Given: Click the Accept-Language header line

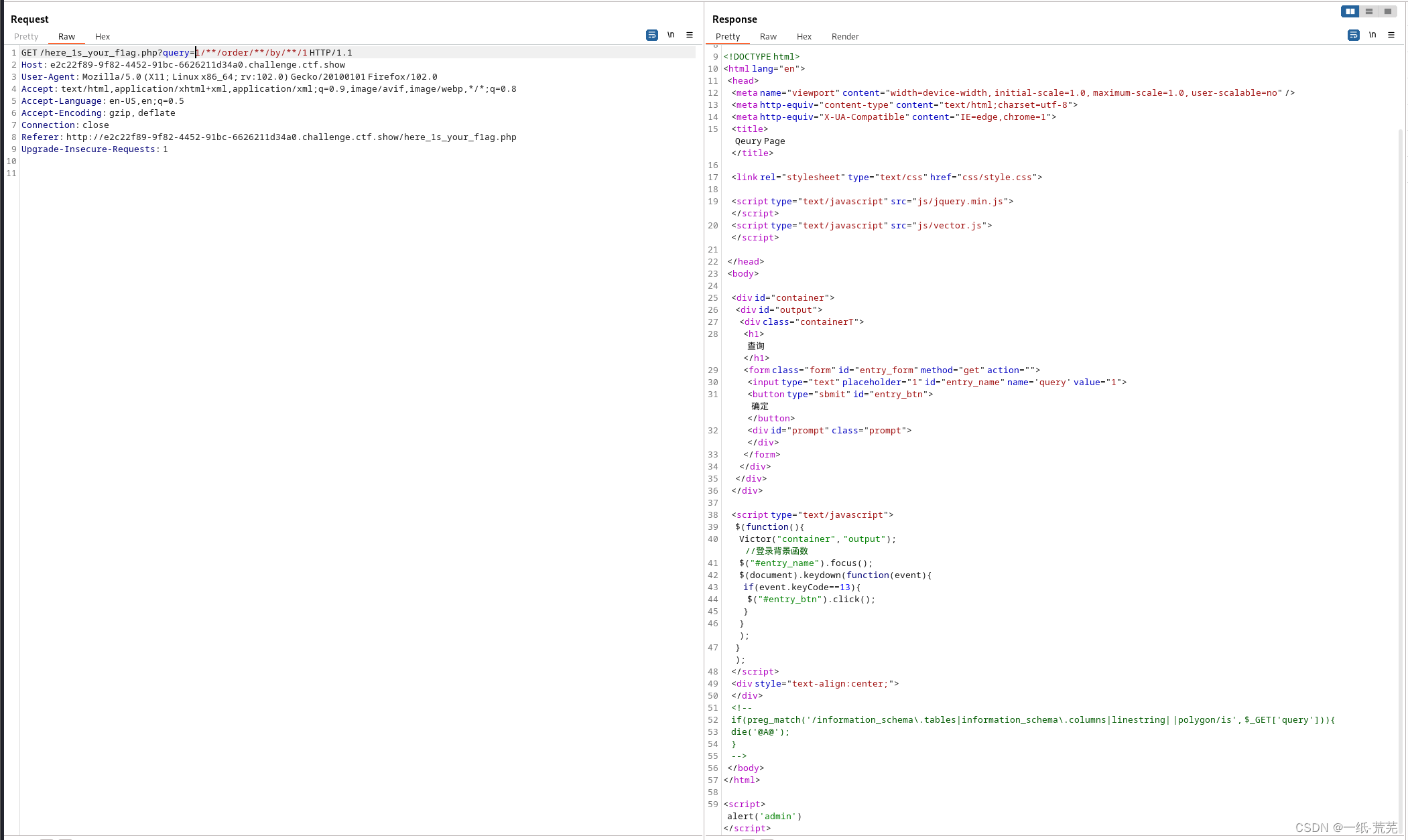Looking at the screenshot, I should pyautogui.click(x=103, y=101).
